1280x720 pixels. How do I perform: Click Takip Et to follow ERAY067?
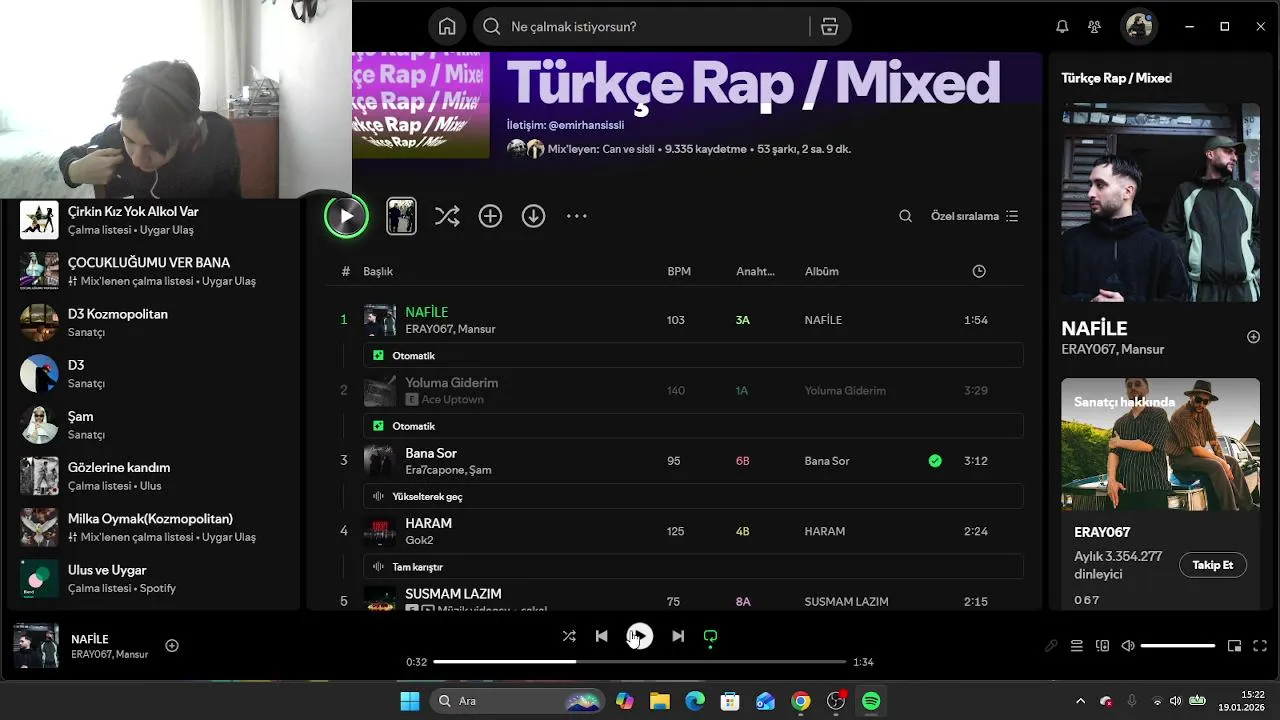[x=1212, y=565]
